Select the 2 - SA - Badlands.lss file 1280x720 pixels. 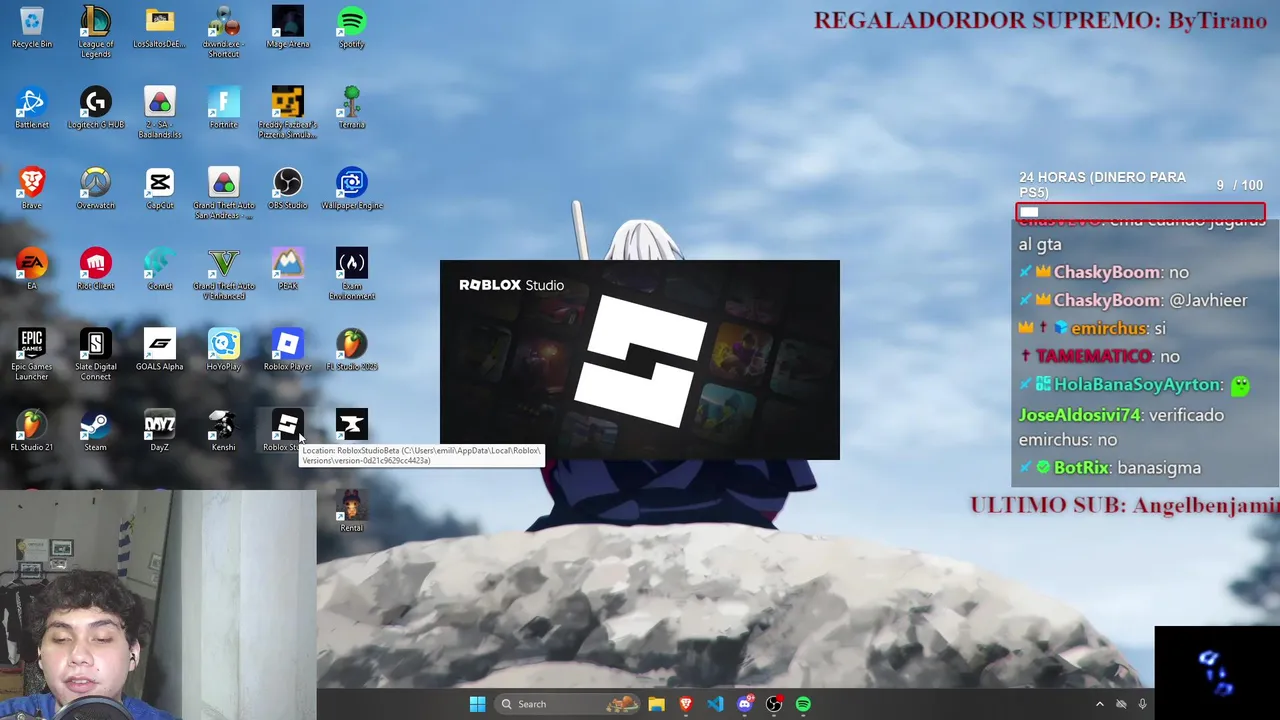160,113
